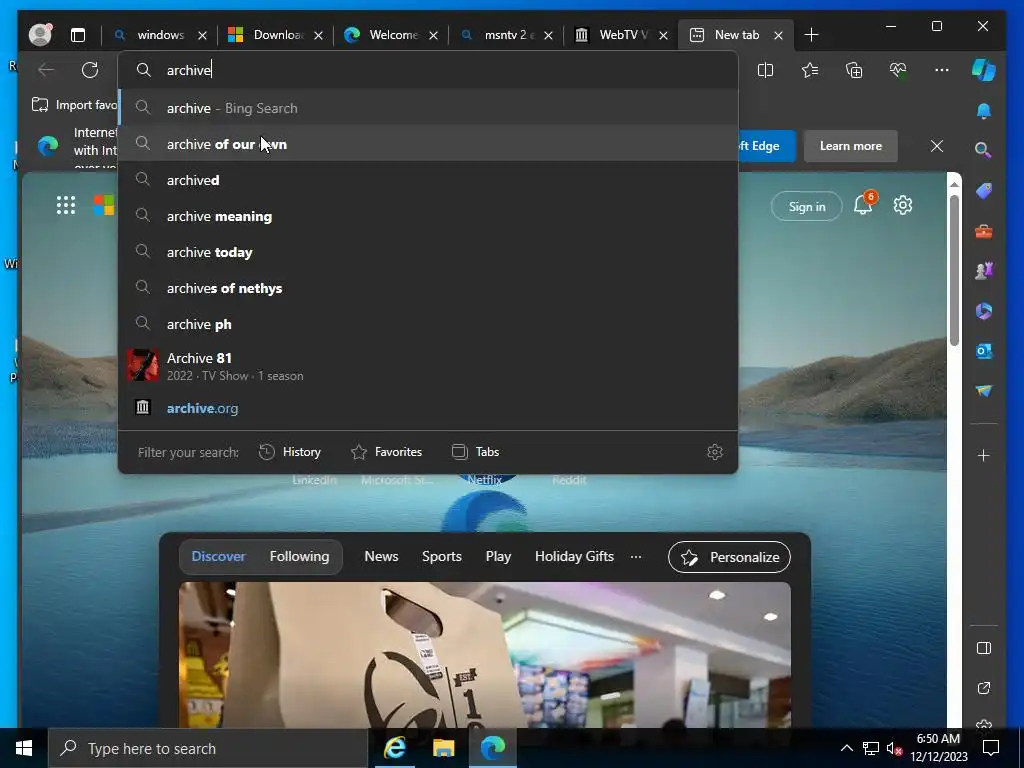
Task: Open the Windows Start menu
Action: 24,748
